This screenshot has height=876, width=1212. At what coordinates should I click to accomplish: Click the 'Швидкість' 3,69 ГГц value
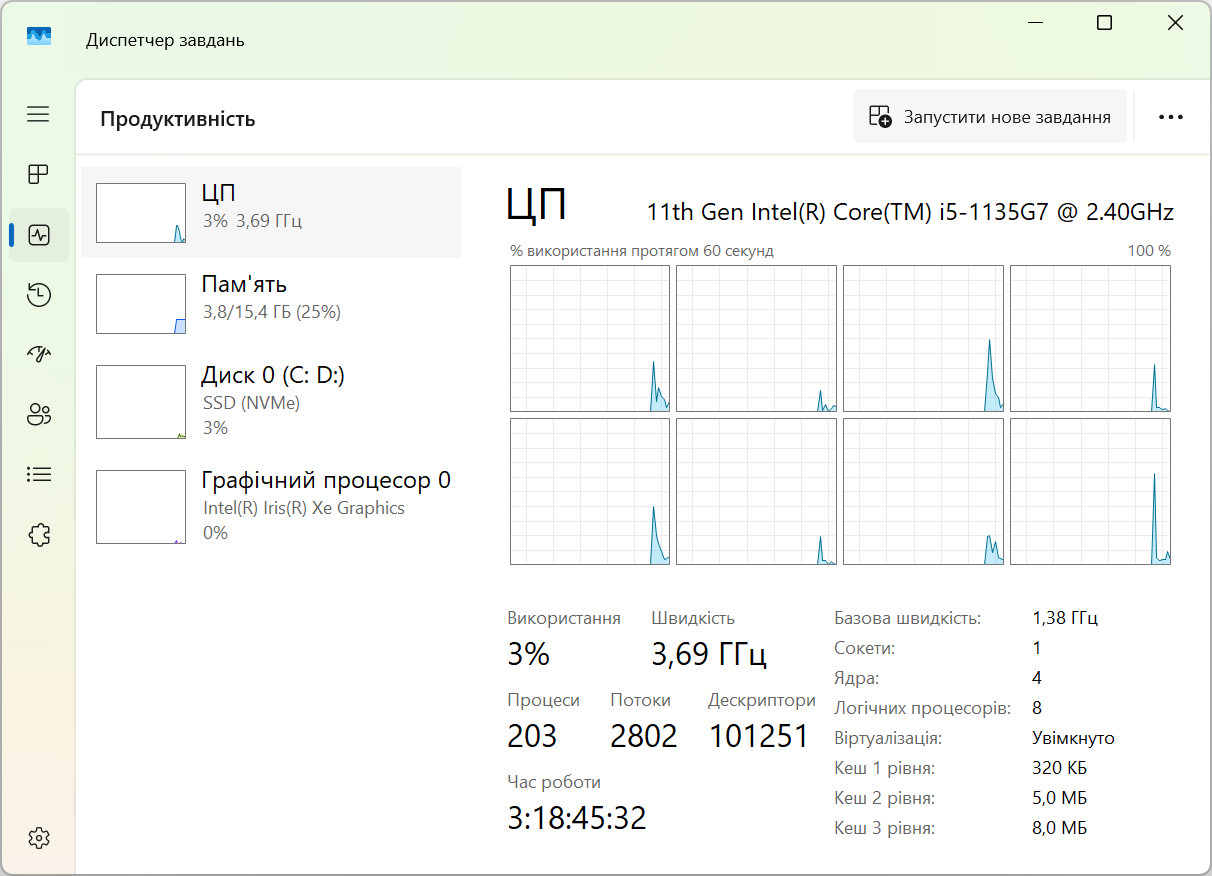click(709, 655)
